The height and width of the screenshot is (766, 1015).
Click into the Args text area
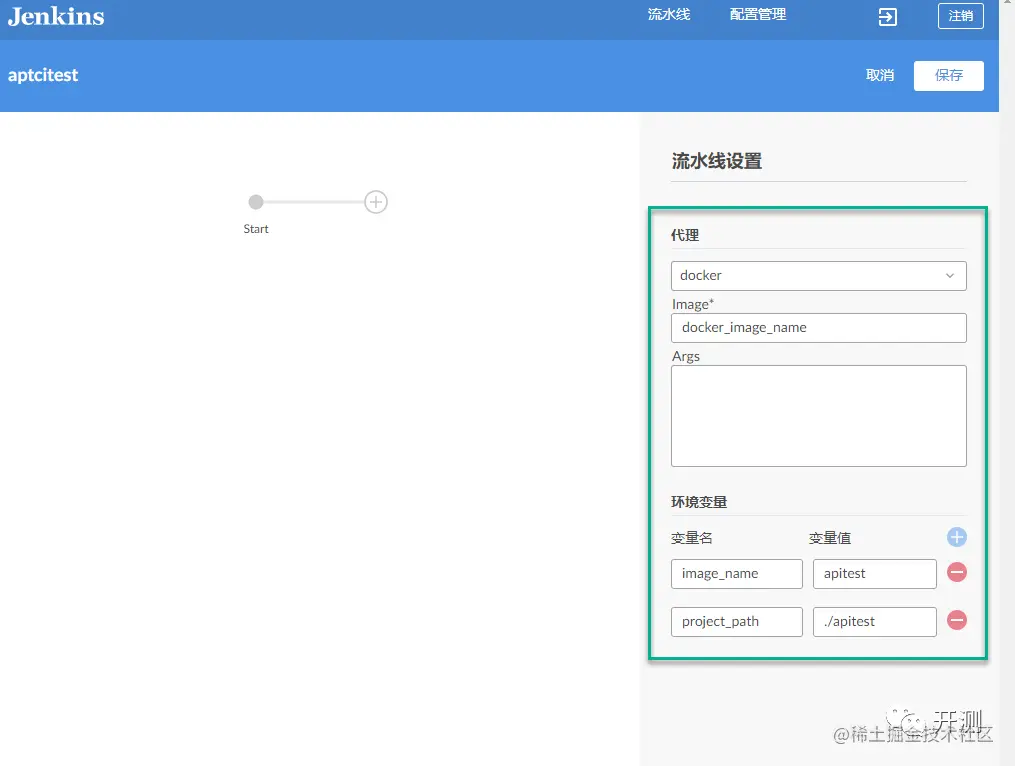818,416
